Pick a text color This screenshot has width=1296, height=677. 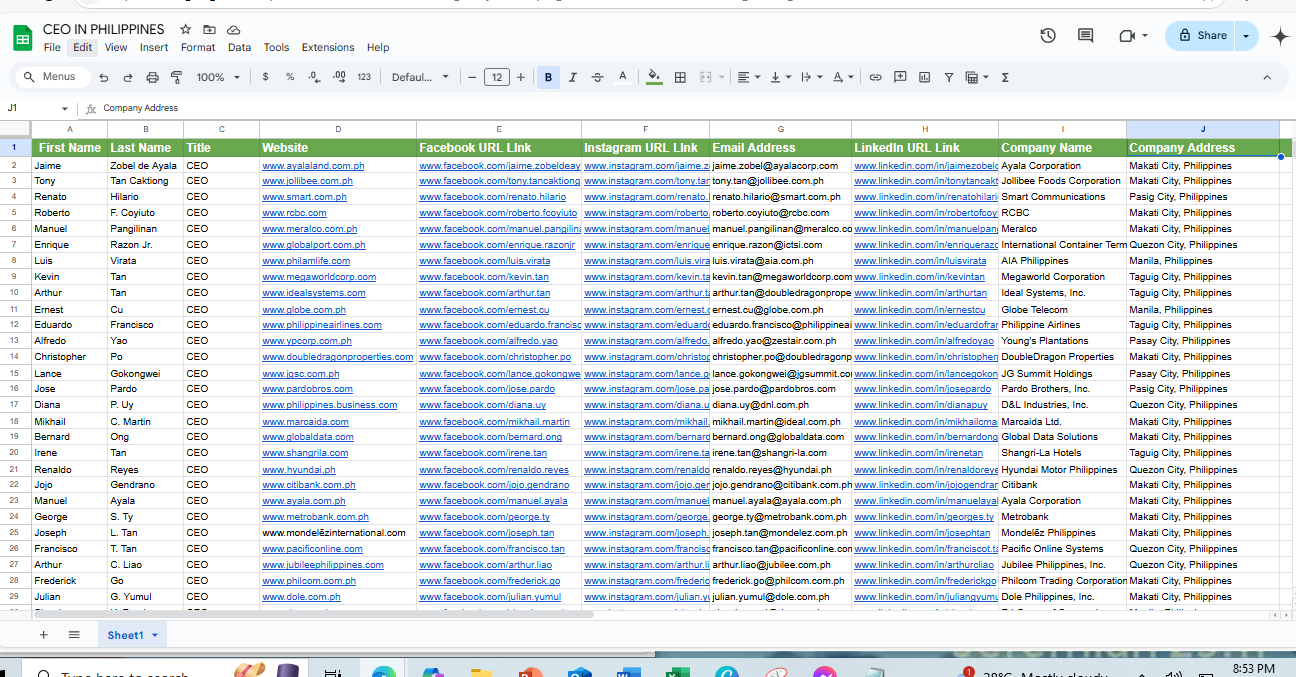[623, 77]
